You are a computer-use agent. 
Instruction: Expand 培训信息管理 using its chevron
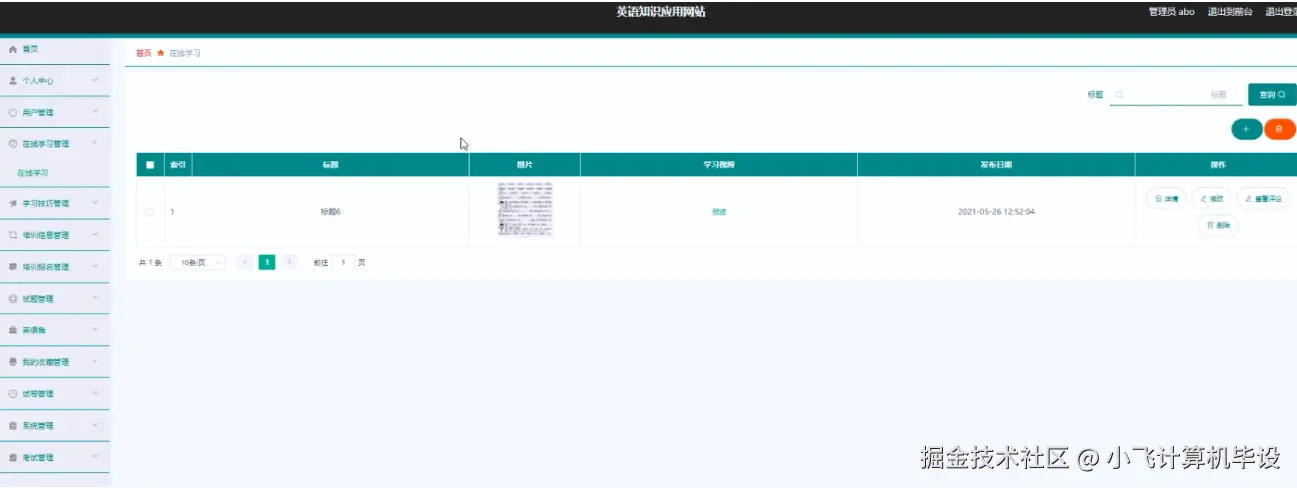coord(95,235)
